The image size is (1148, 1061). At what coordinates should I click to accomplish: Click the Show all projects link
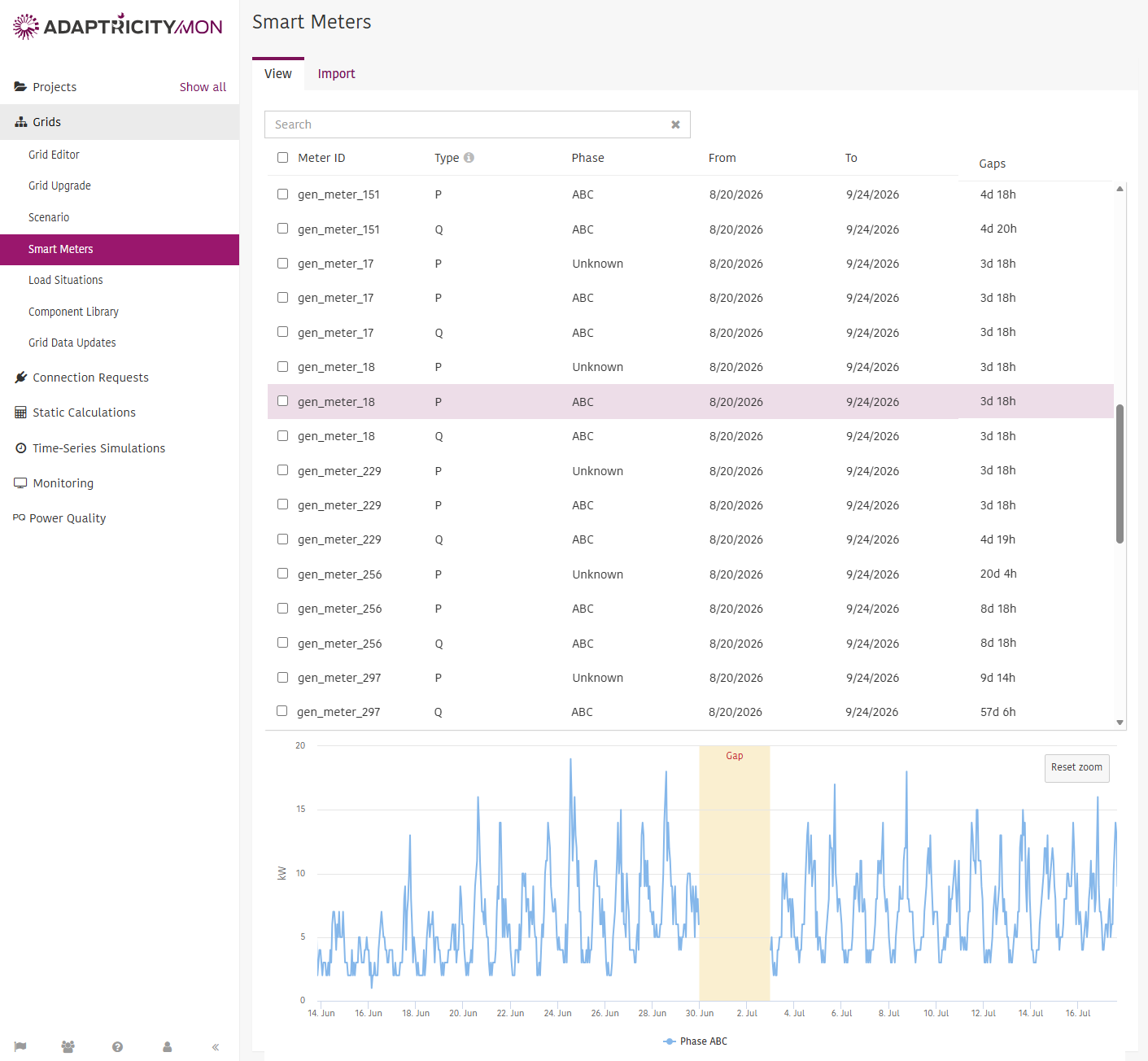[203, 87]
